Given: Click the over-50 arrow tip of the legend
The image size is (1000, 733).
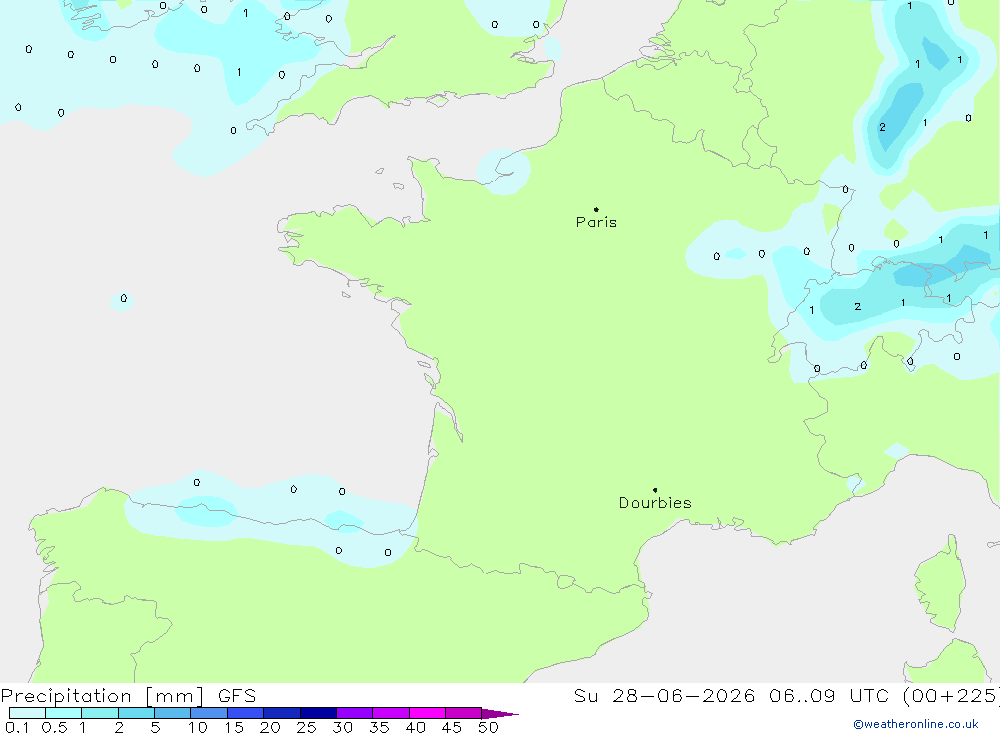Looking at the screenshot, I should point(501,714).
